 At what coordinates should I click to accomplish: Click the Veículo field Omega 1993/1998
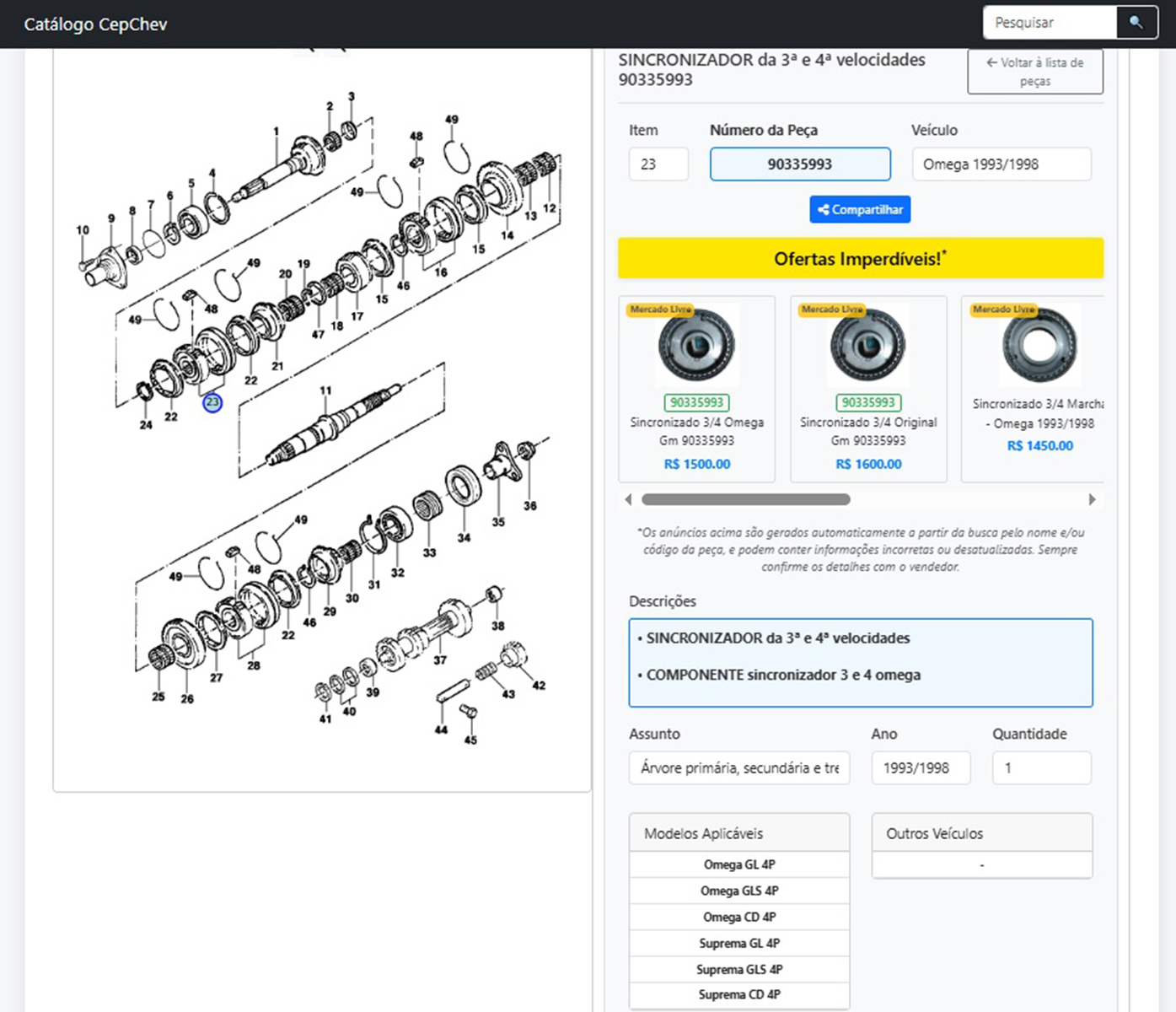[1001, 164]
